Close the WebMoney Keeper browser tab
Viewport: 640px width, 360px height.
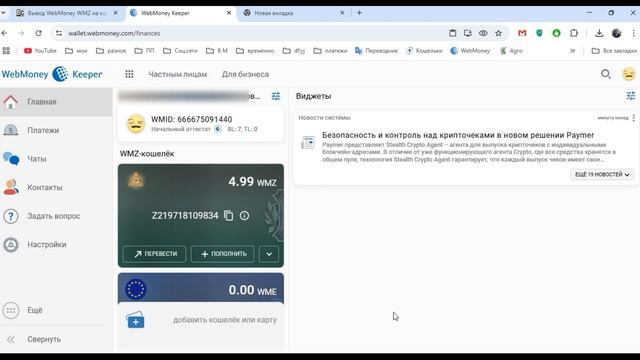pyautogui.click(x=229, y=13)
